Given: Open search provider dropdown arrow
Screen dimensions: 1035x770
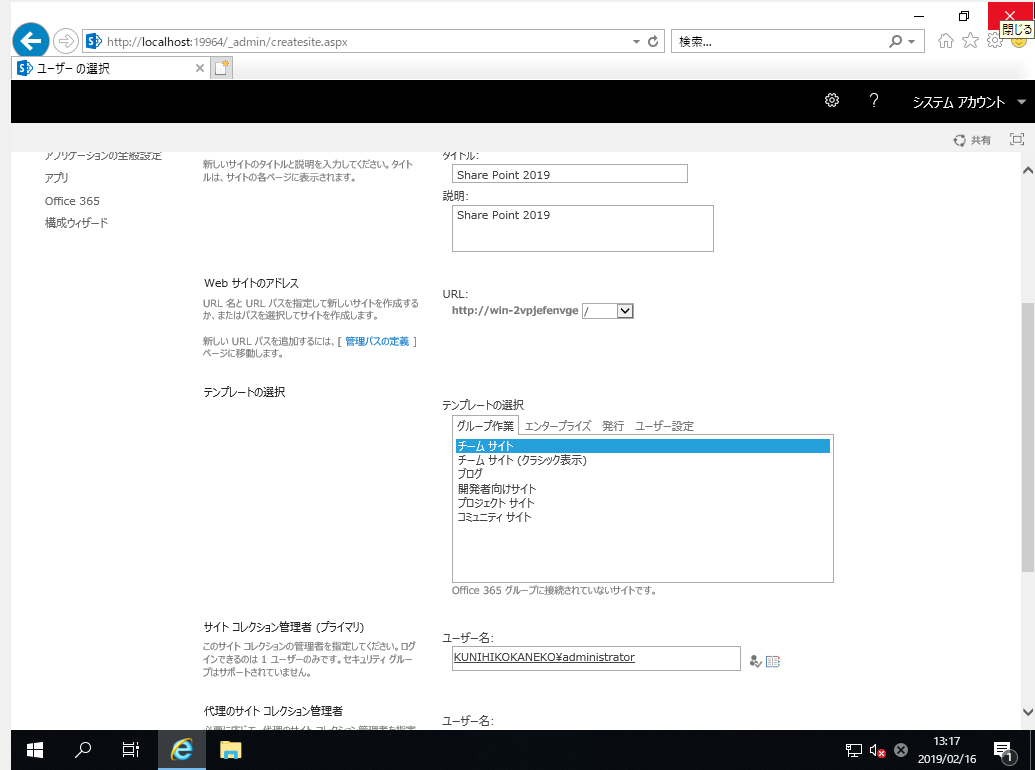Looking at the screenshot, I should (912, 41).
